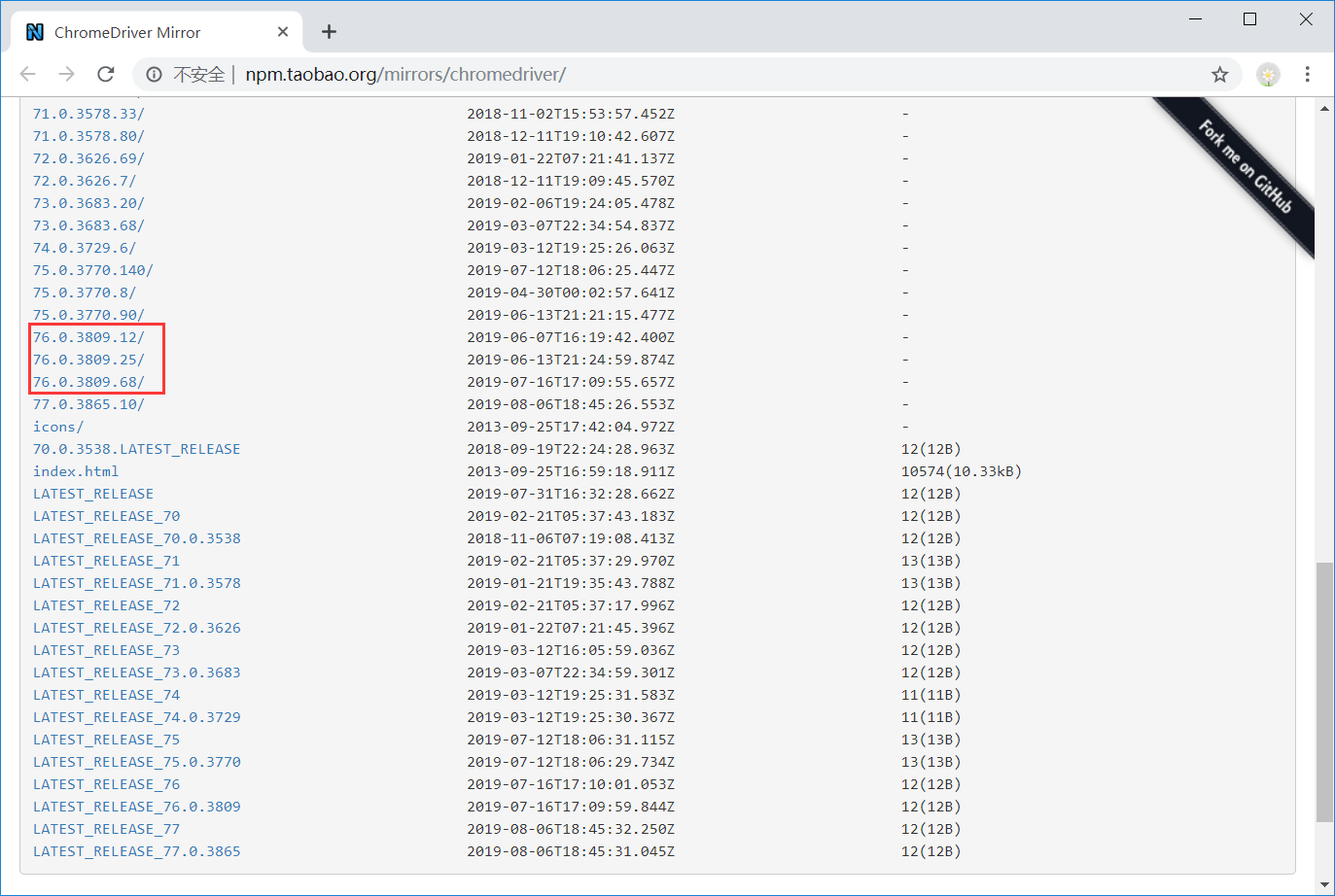Open the icons/ folder
Screen dimensions: 1335x896
click(x=58, y=427)
